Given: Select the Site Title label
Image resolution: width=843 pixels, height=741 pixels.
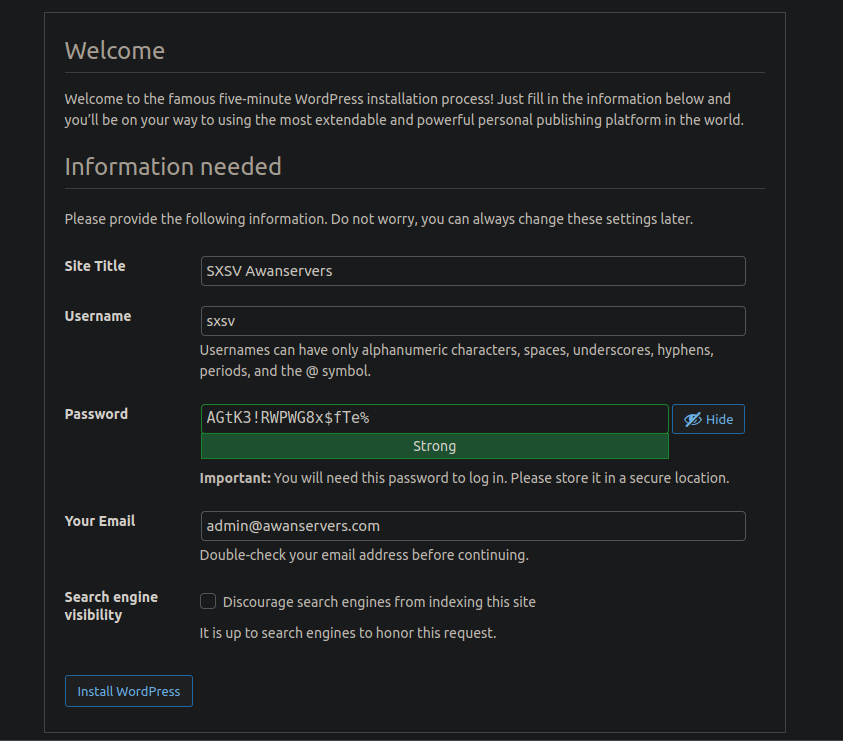Looking at the screenshot, I should click(95, 266).
